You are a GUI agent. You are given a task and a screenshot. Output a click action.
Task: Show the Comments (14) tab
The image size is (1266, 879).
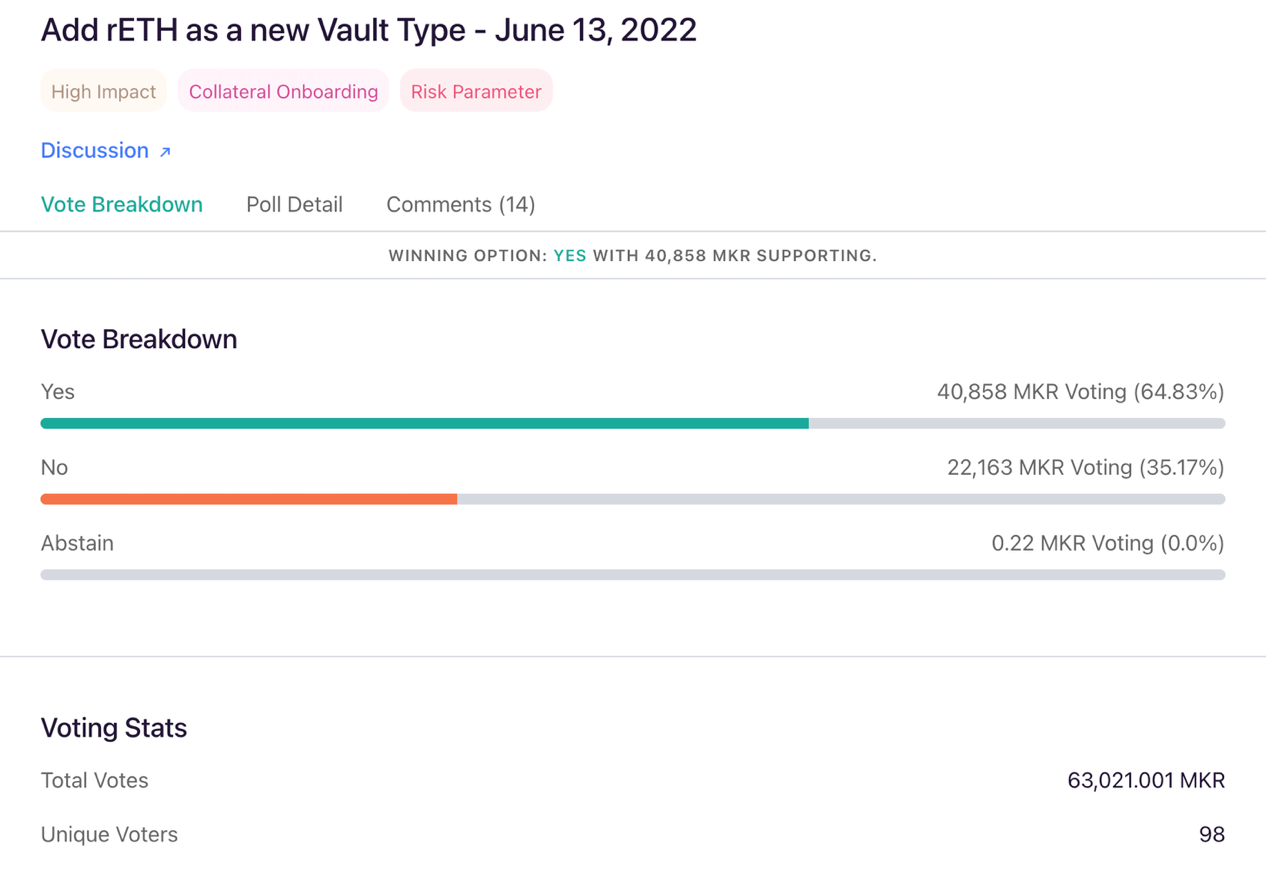(460, 205)
